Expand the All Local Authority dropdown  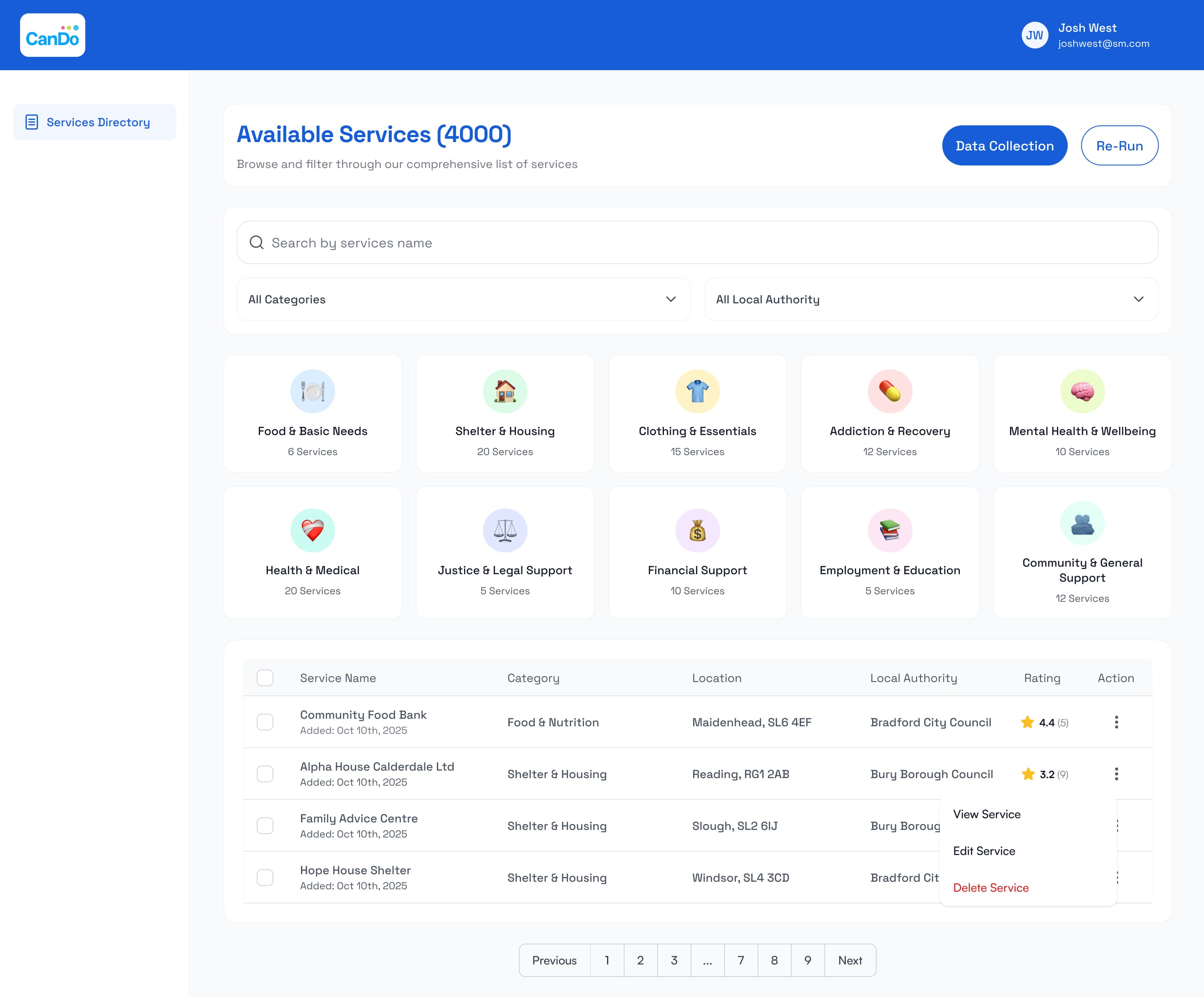click(931, 299)
